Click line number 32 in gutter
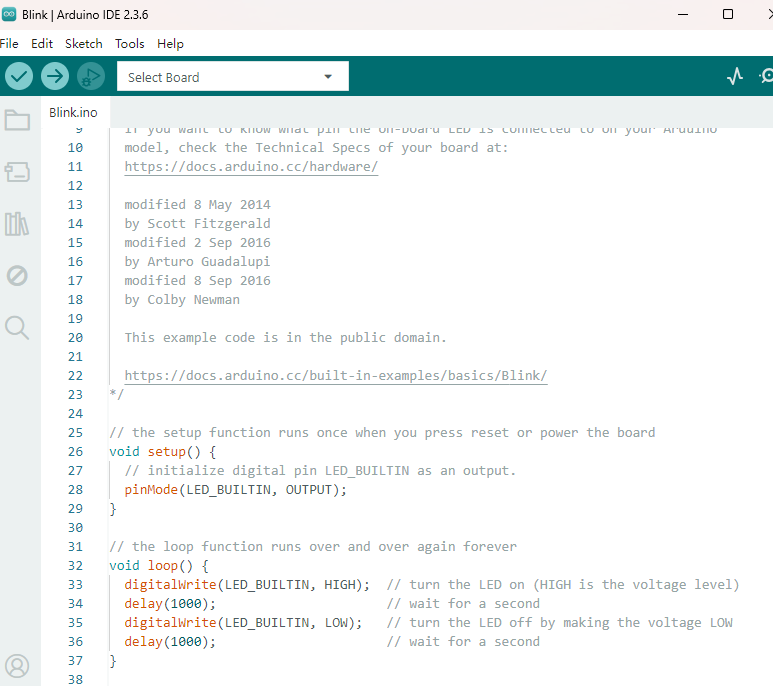773x686 pixels. coord(75,566)
